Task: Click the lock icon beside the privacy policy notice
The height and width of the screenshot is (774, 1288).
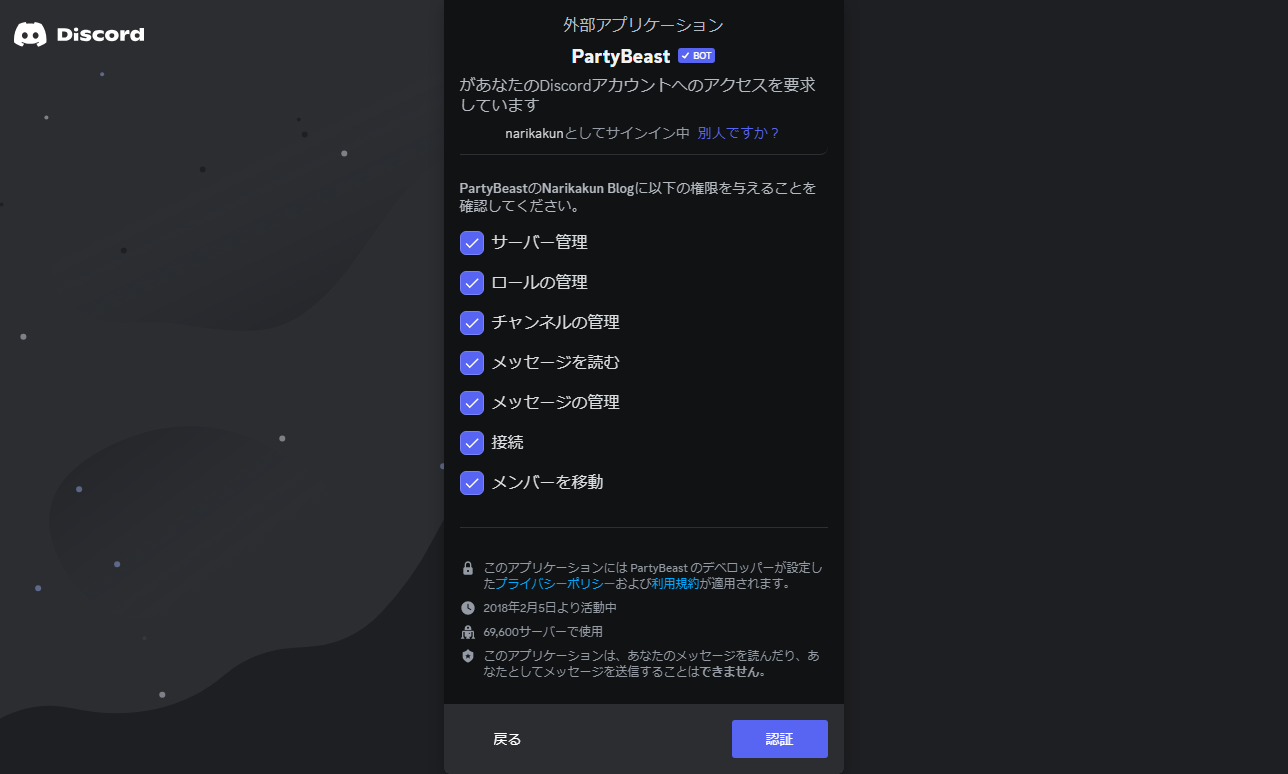Action: coord(468,567)
